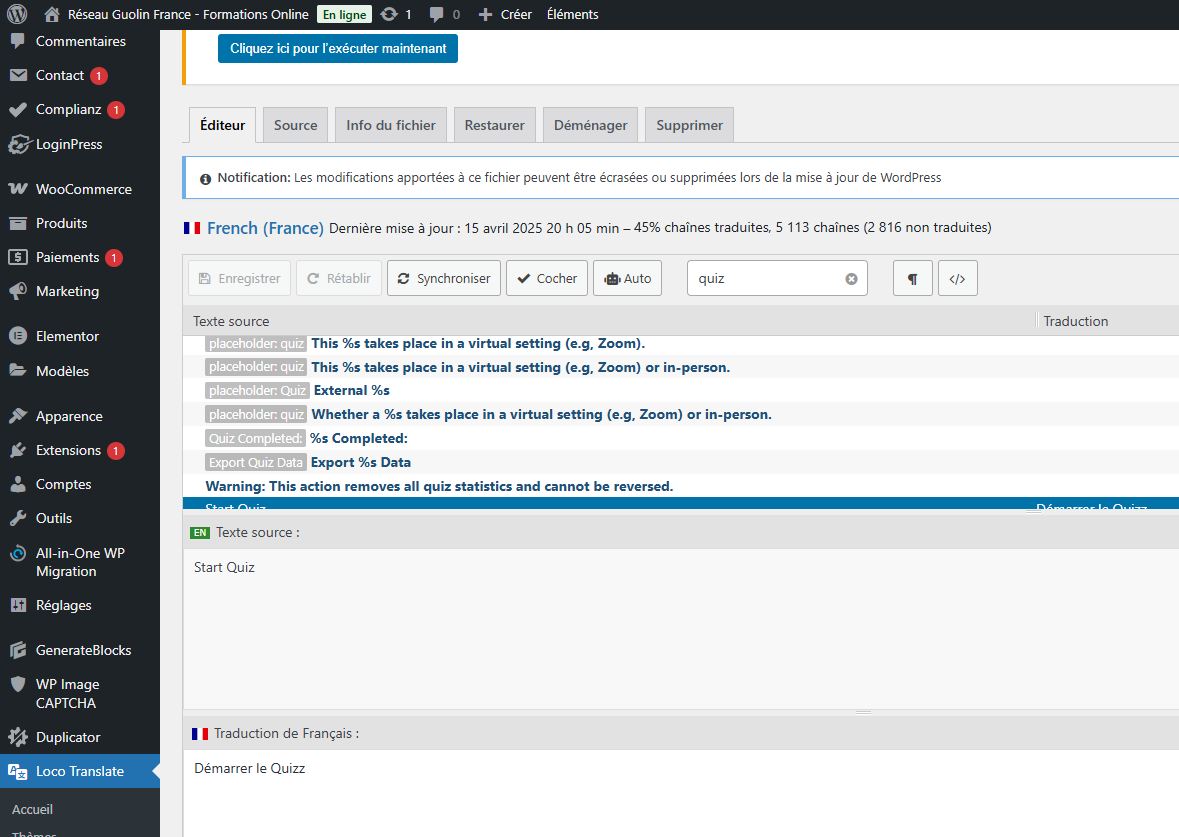Open LoginPress sidebar item

pos(69,144)
